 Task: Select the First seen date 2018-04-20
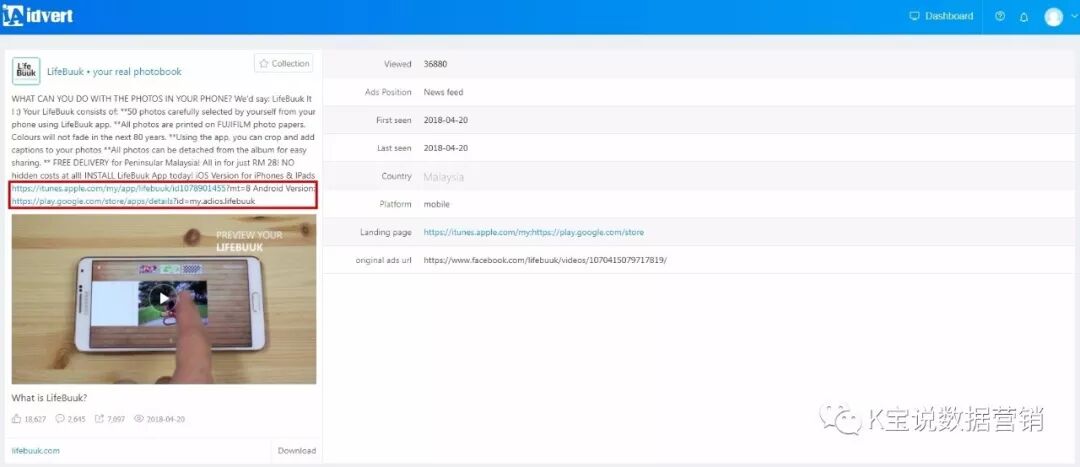(x=446, y=121)
